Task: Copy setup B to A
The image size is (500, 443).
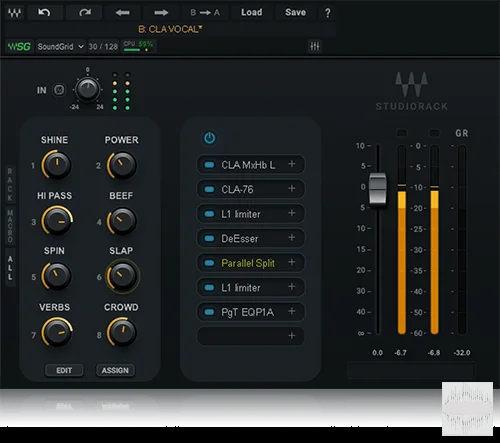Action: click(x=205, y=13)
